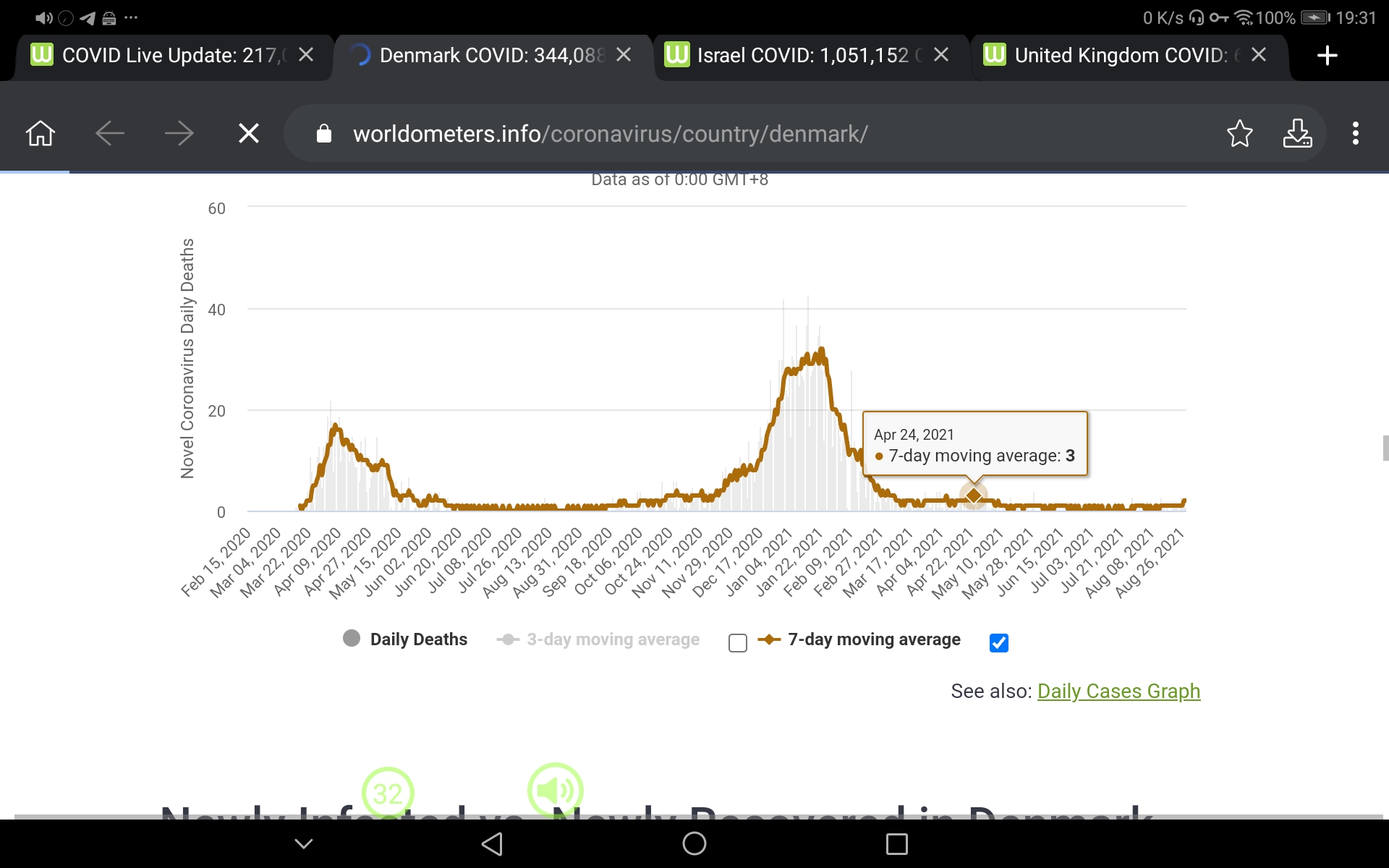
Task: Switch to the Israel COVID tab
Action: click(x=802, y=55)
